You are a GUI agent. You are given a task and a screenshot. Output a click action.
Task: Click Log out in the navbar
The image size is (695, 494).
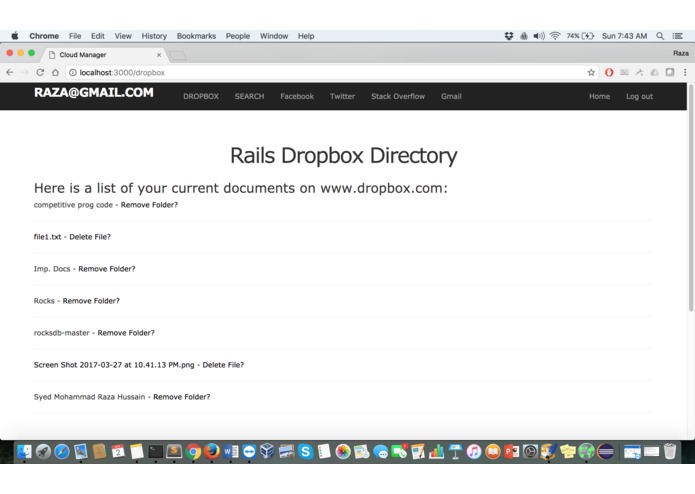pos(639,96)
